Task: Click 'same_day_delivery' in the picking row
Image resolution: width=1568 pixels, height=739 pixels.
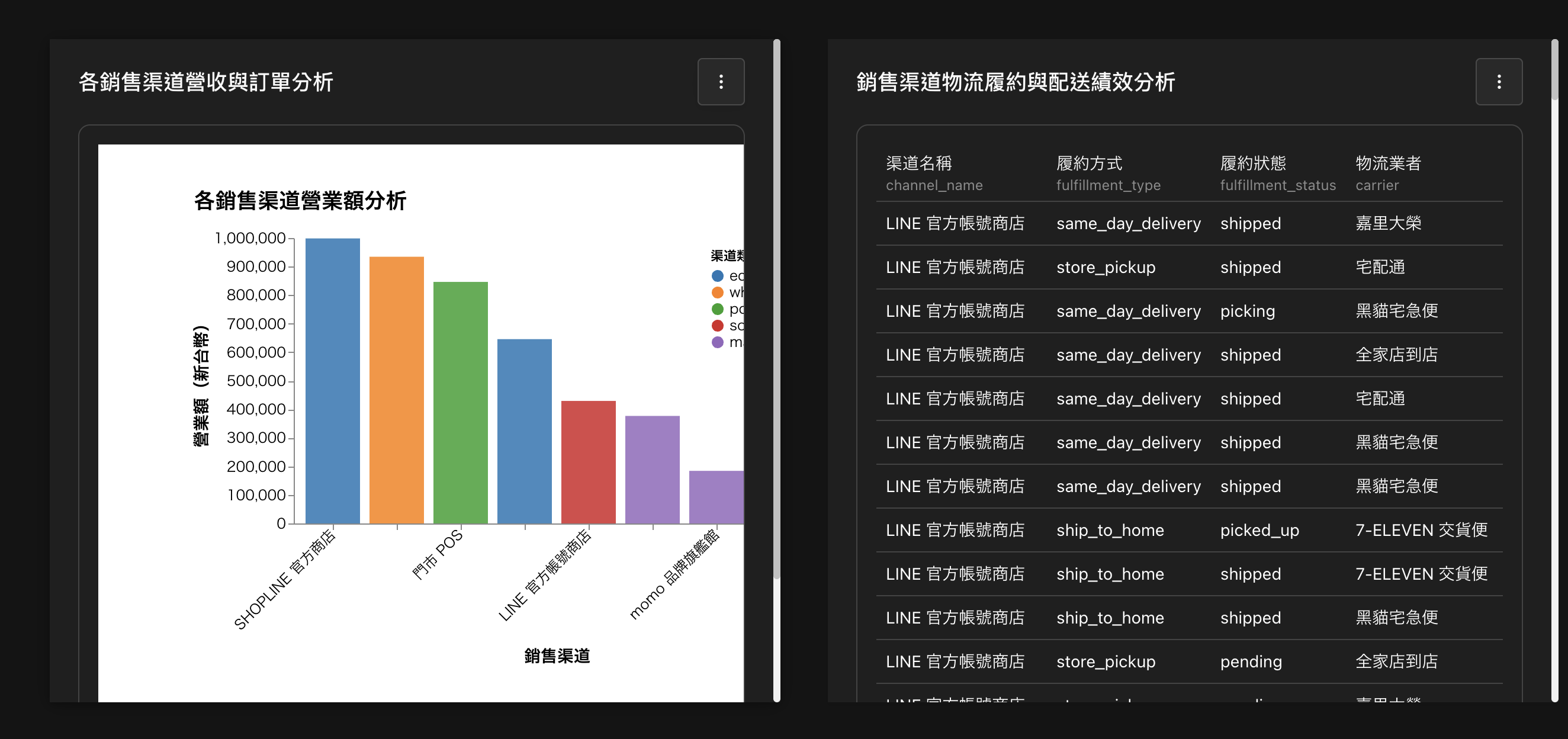Action: coord(1129,311)
